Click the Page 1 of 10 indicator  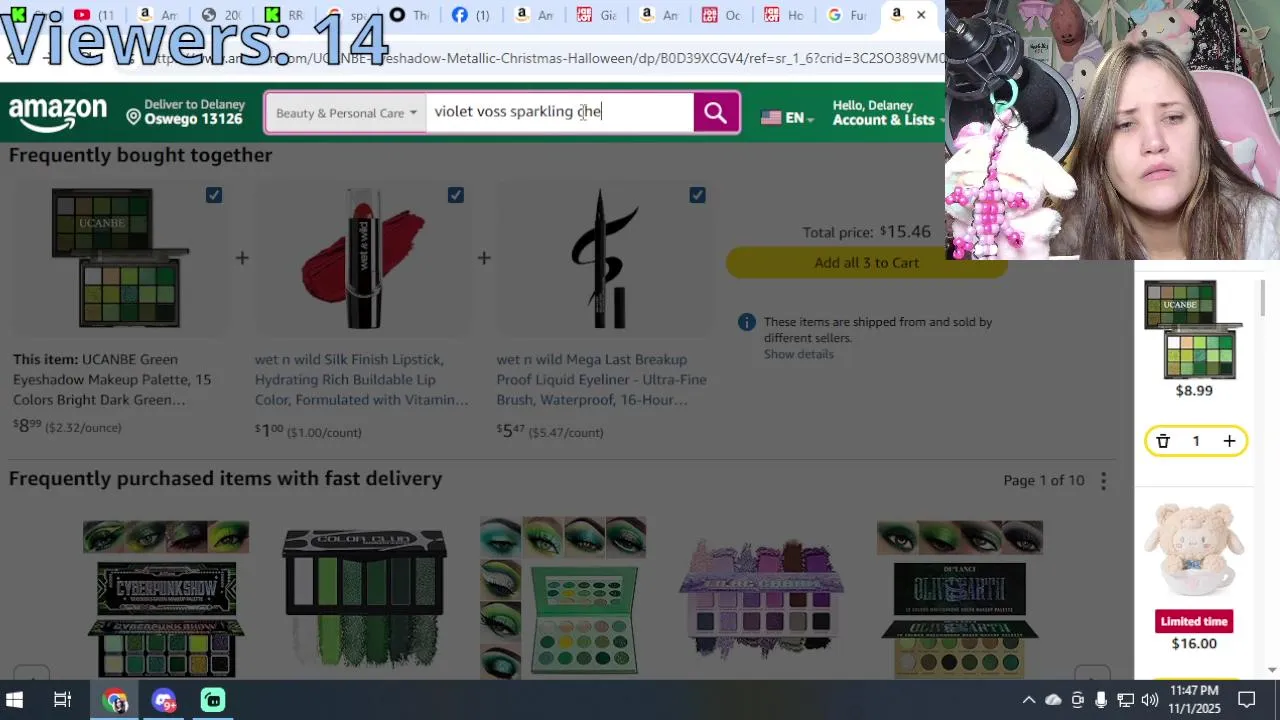[1044, 481]
